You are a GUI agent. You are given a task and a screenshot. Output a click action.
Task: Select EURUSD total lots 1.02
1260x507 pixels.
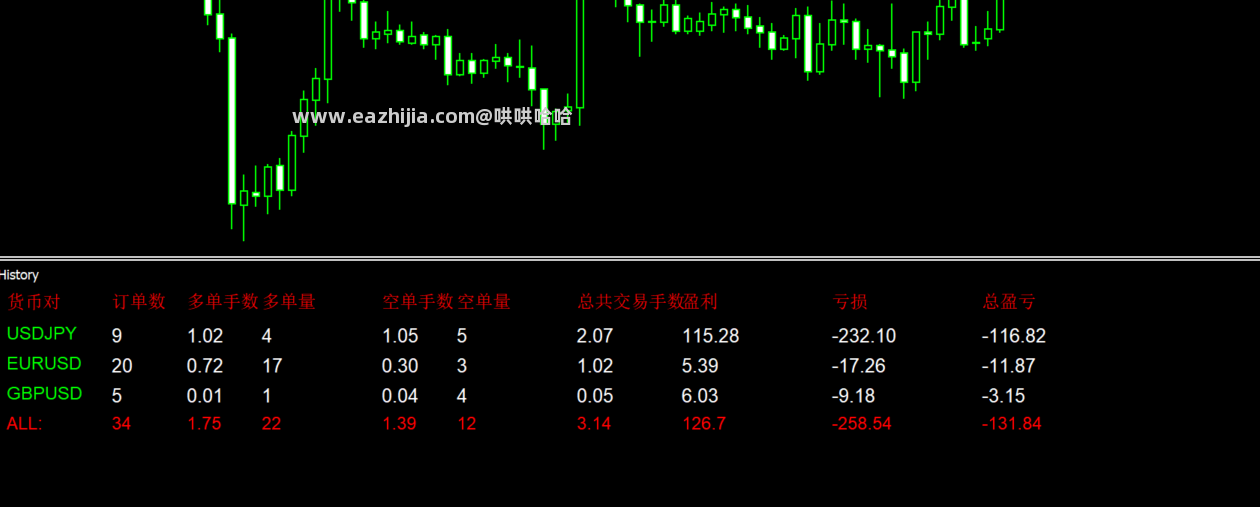595,366
